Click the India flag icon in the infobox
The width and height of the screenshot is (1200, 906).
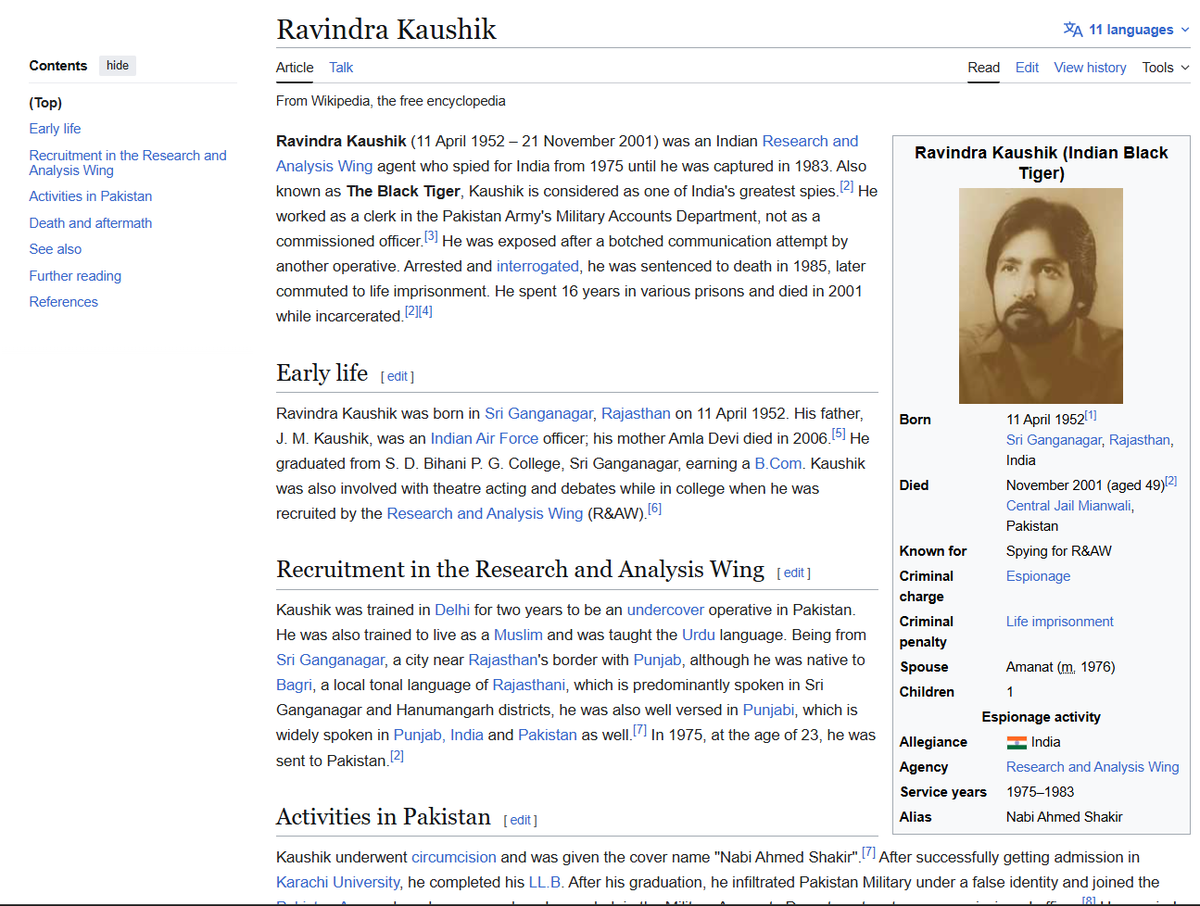click(1016, 743)
